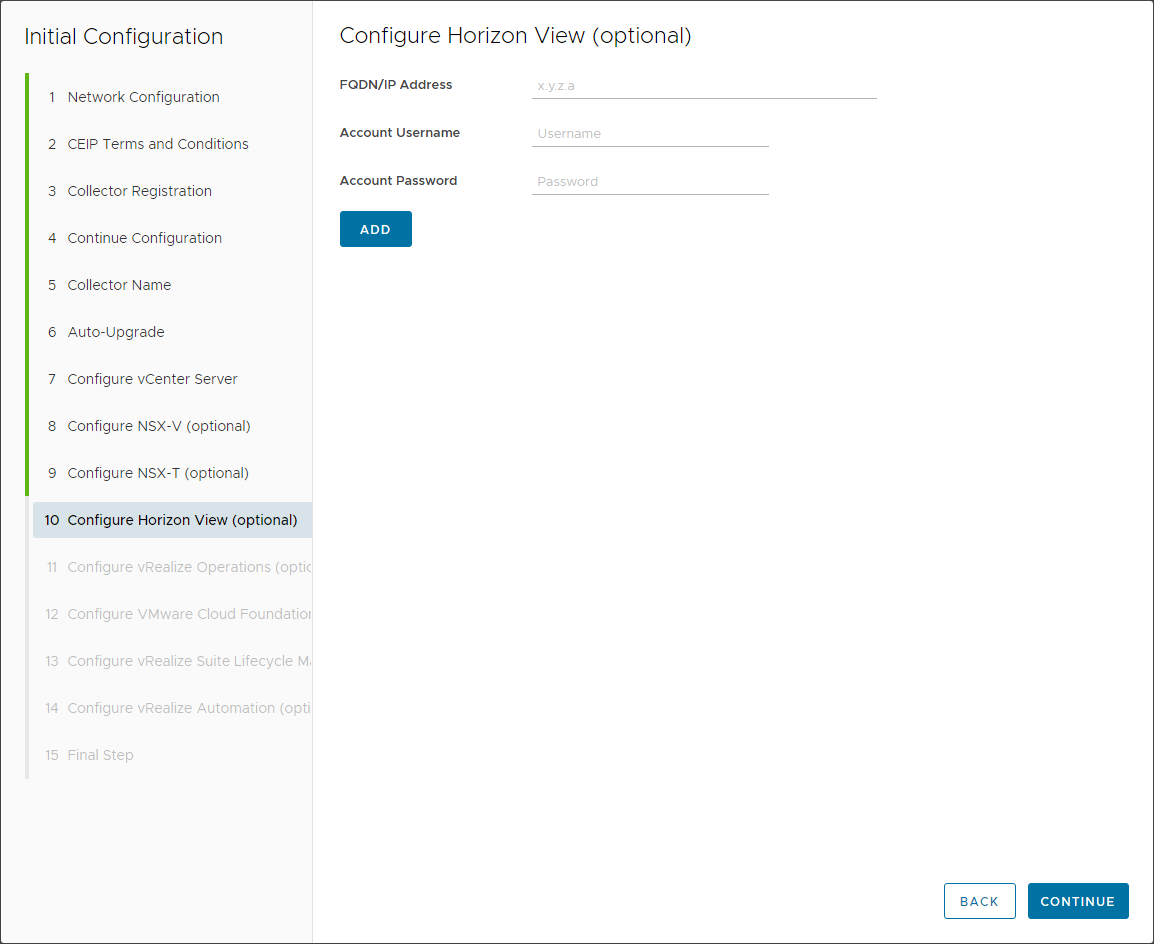Image resolution: width=1154 pixels, height=944 pixels.
Task: Select step 11 Configure vRealize Operations
Action: pyautogui.click(x=172, y=567)
